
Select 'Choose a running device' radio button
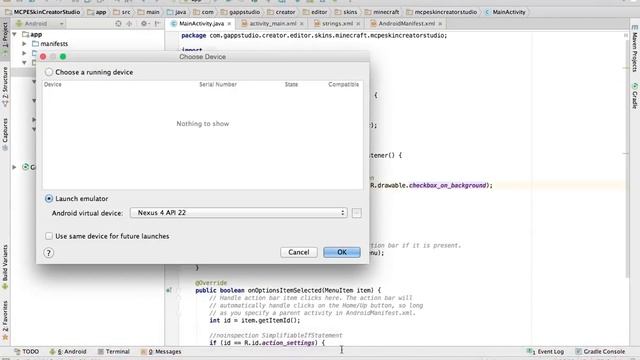click(x=49, y=72)
